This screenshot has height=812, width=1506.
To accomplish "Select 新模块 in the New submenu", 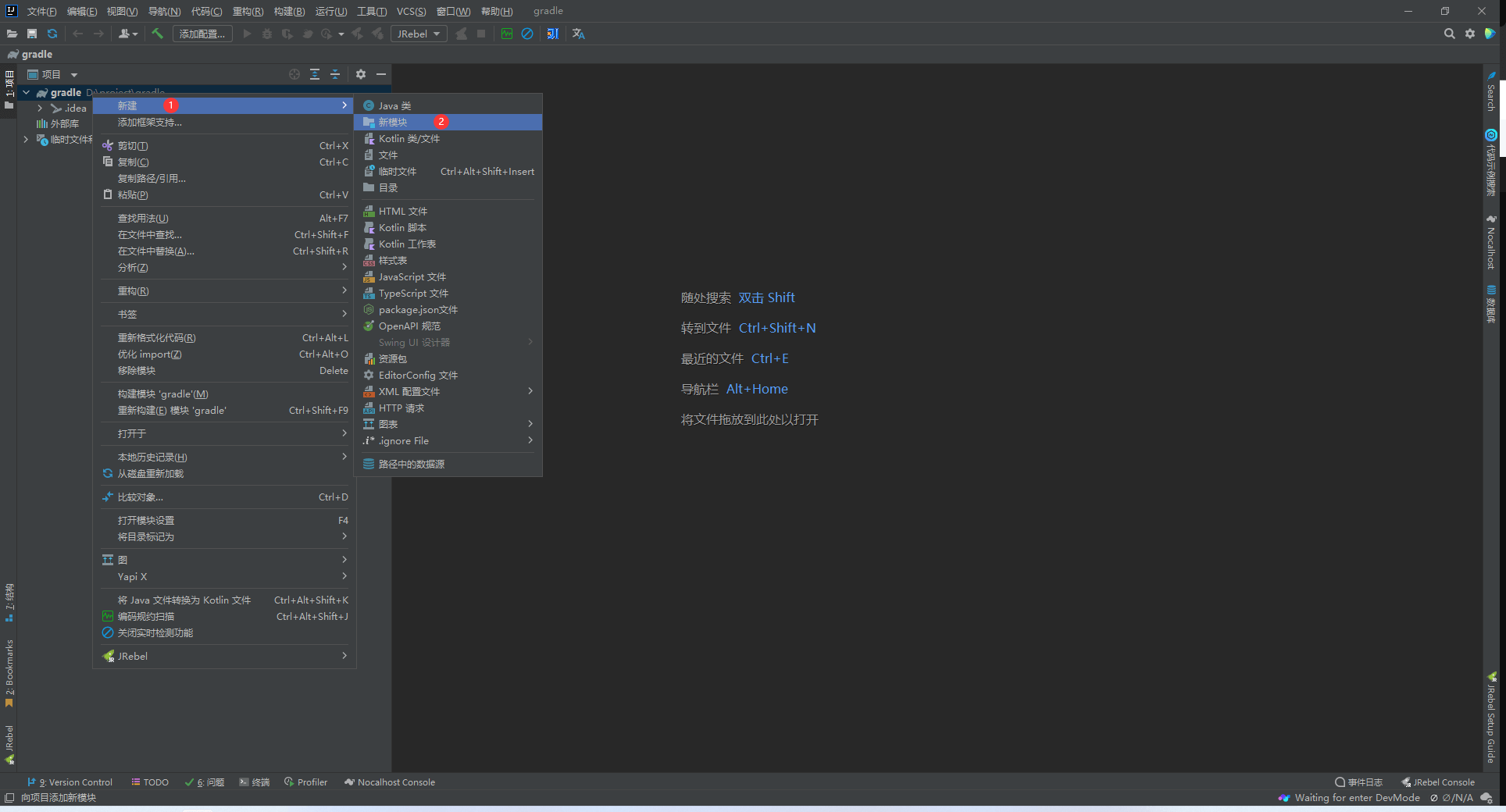I will [448, 122].
